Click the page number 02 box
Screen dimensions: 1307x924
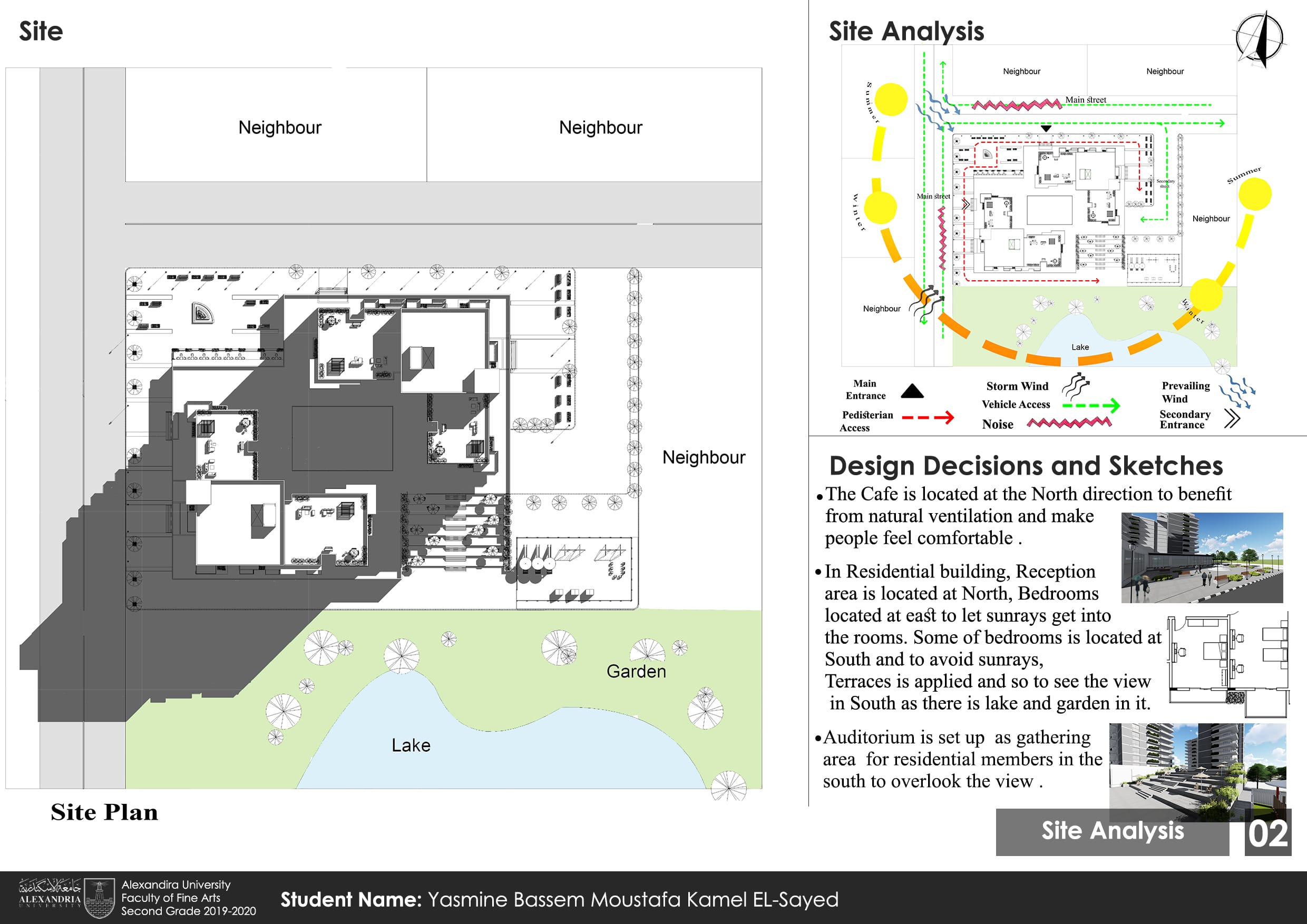click(x=1267, y=833)
